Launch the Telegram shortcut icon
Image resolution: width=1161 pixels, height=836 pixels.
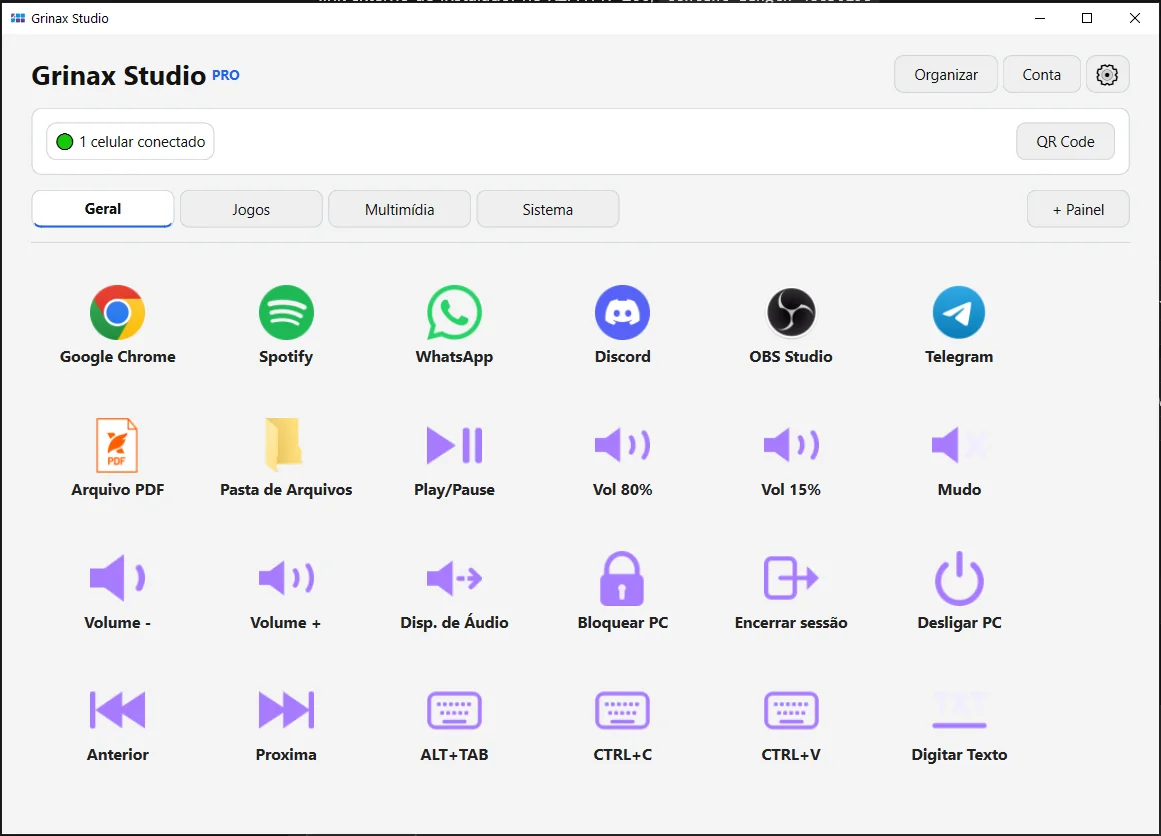[959, 312]
